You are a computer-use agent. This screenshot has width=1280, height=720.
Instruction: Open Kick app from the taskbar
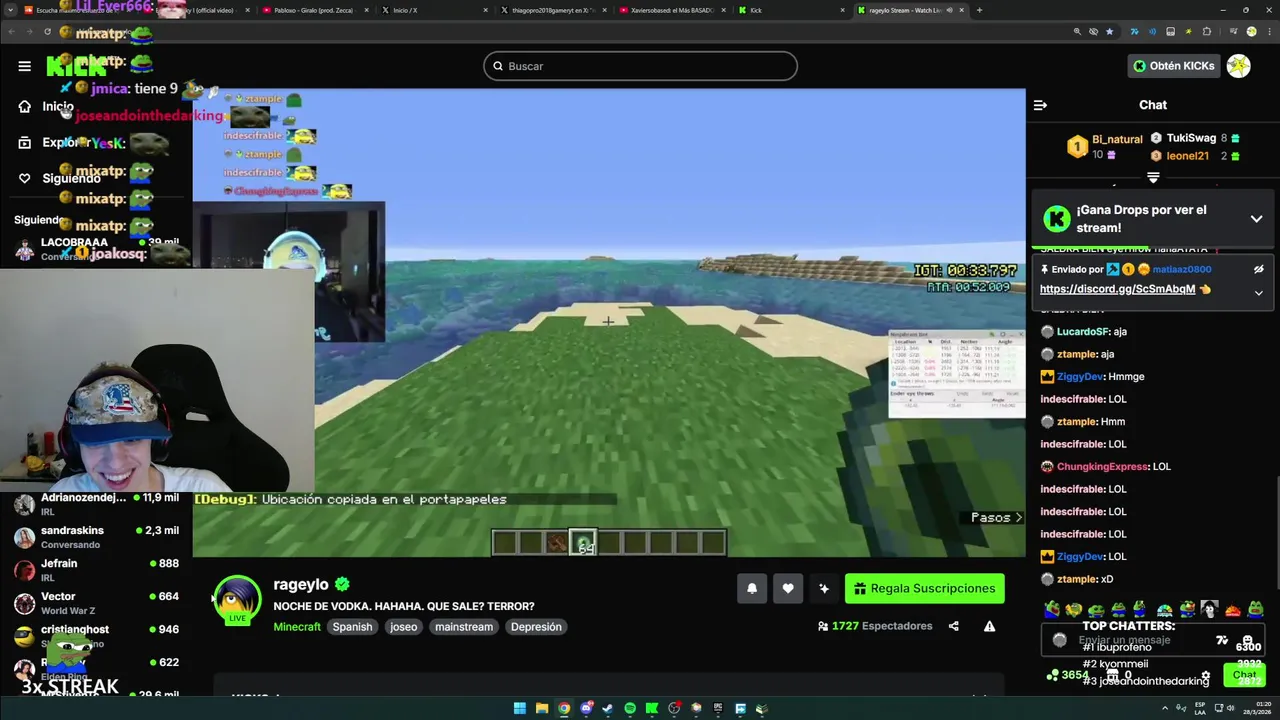pos(652,708)
